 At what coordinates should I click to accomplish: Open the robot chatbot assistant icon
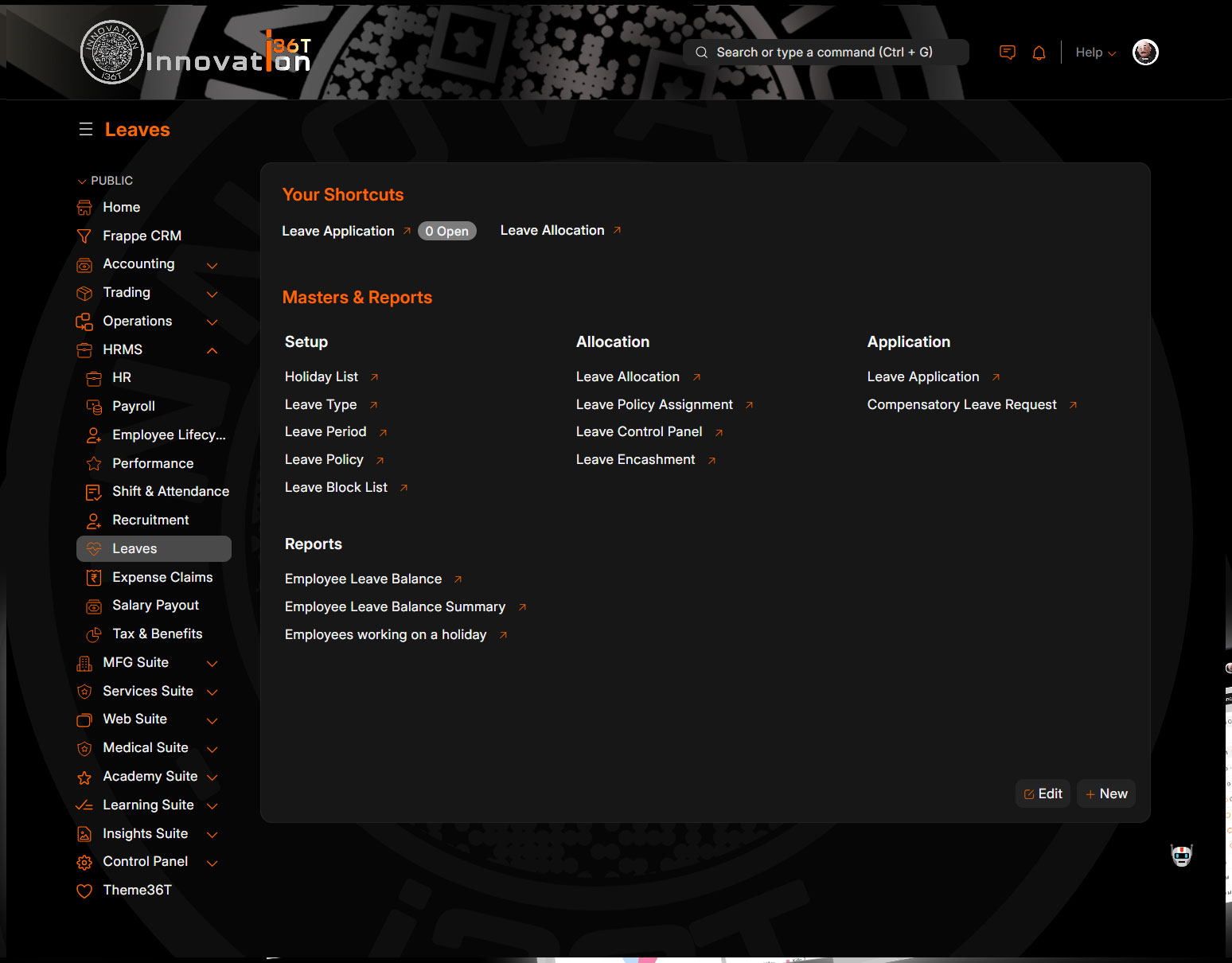click(x=1181, y=856)
